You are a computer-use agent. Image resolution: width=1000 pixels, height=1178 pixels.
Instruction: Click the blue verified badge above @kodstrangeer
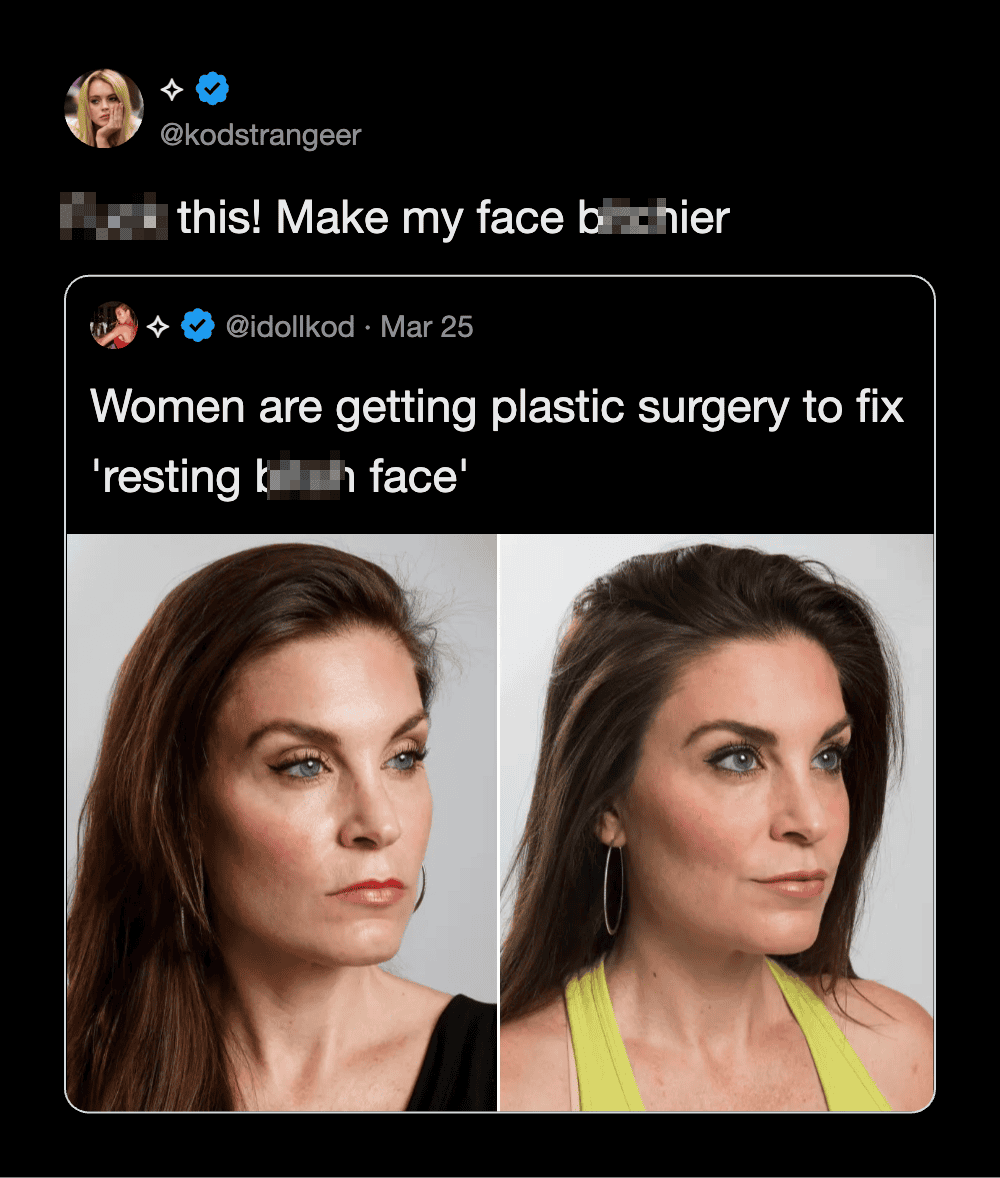click(212, 90)
